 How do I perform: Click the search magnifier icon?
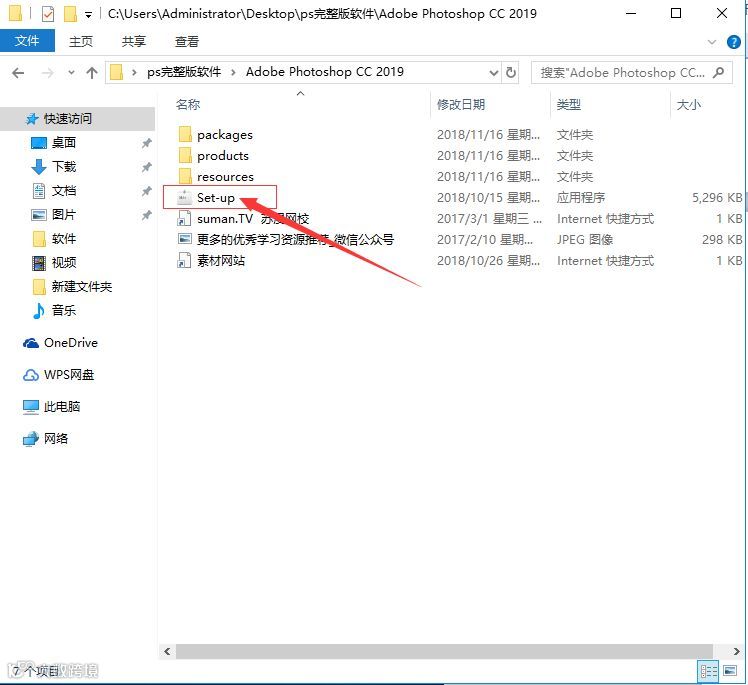click(718, 73)
